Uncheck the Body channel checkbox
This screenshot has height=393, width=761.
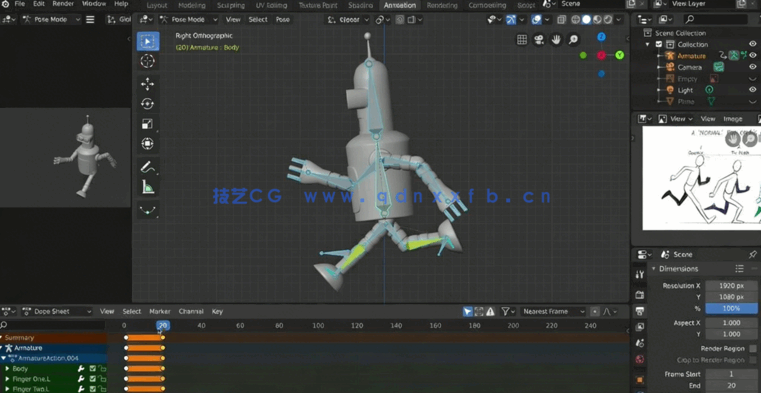[x=93, y=369]
